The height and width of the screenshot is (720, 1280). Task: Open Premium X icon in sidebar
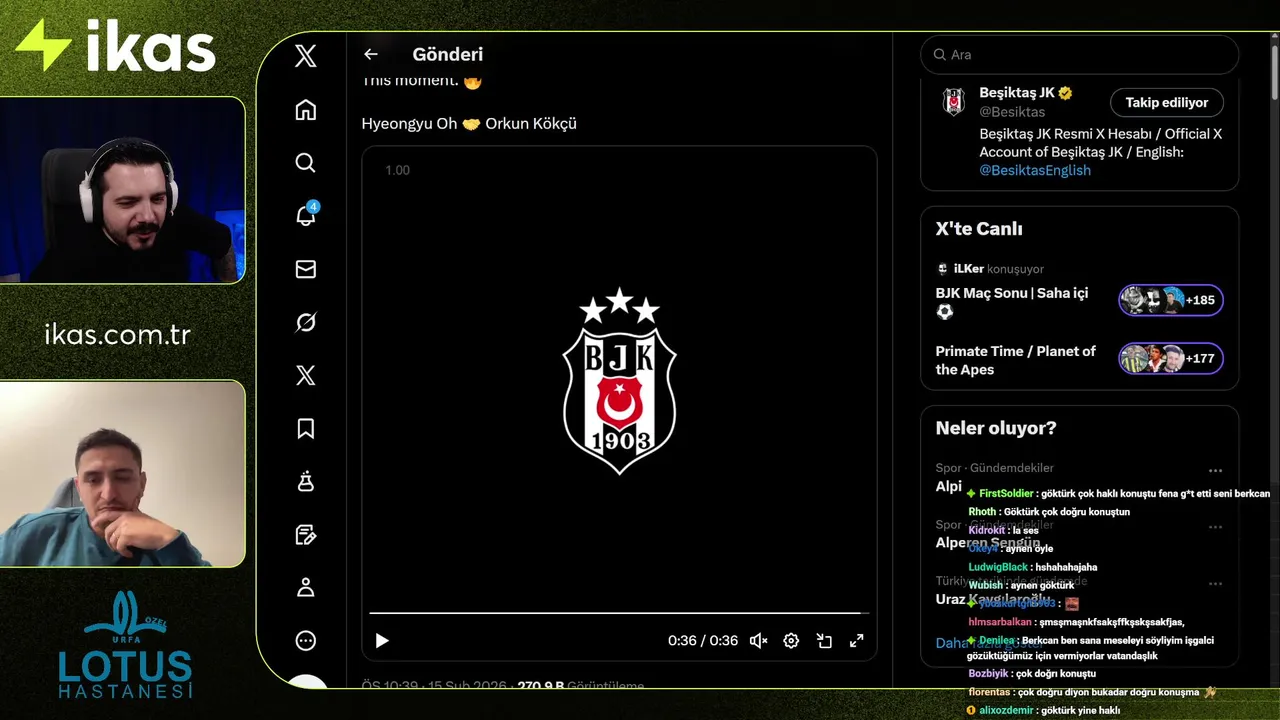[x=306, y=375]
